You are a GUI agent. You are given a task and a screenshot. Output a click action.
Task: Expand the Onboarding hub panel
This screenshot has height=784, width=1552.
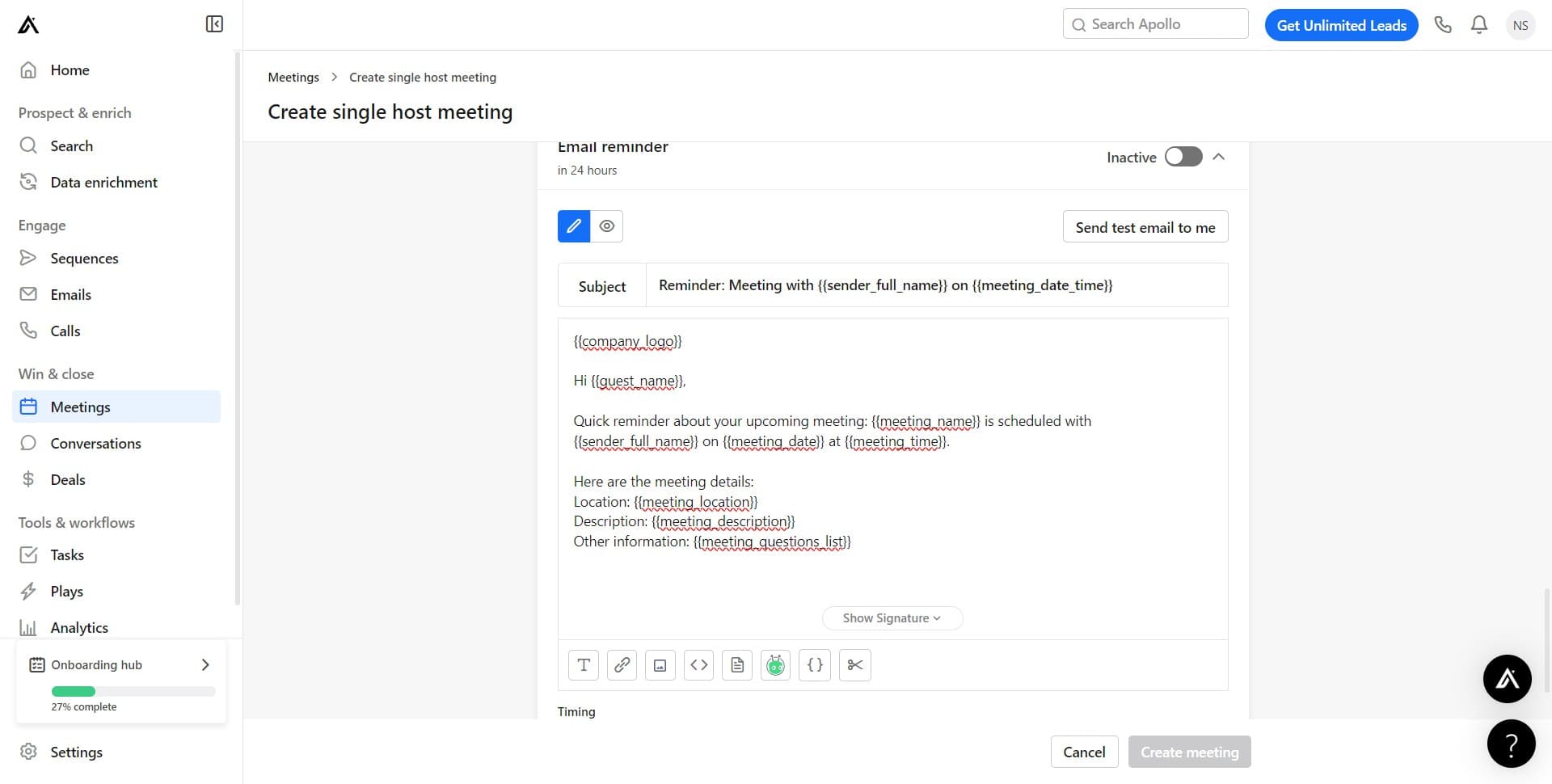(x=205, y=664)
